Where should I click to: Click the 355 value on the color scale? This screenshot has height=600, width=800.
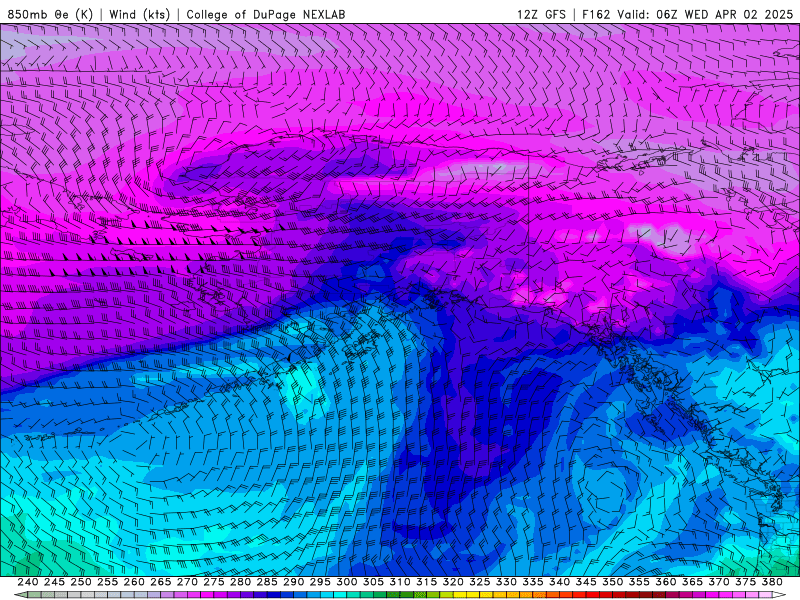[x=639, y=582]
